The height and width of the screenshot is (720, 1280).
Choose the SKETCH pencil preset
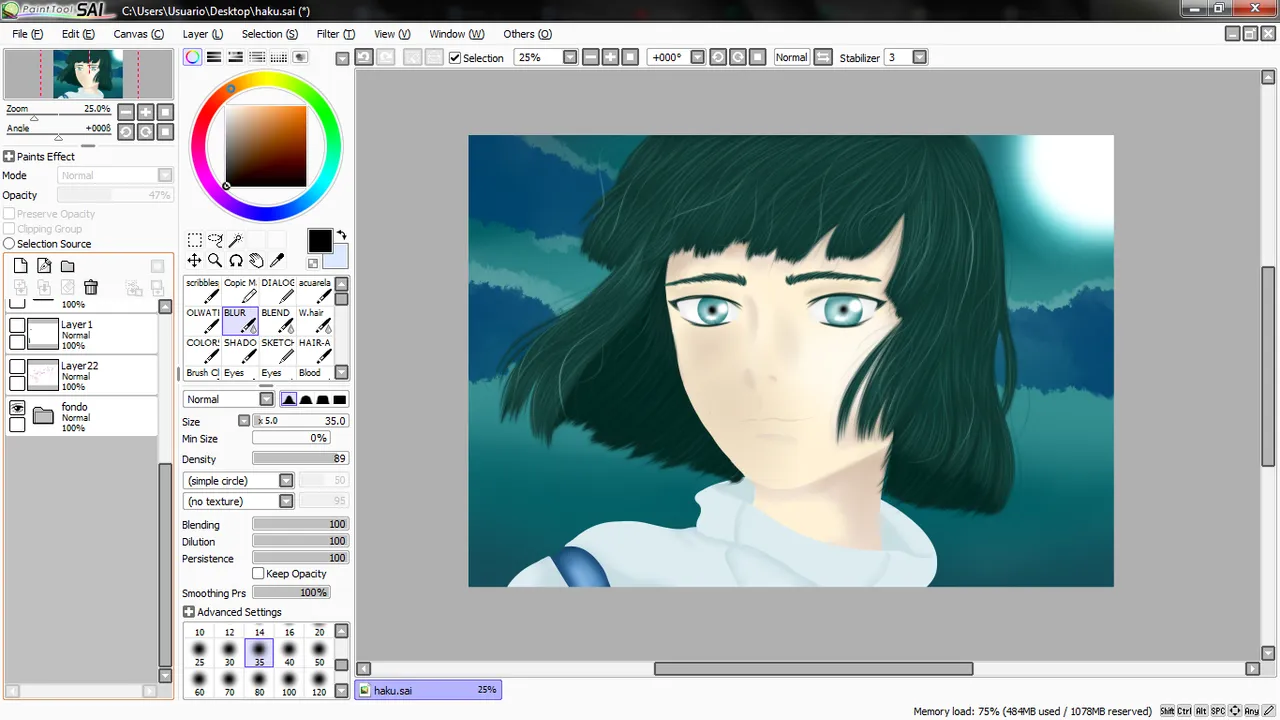pyautogui.click(x=277, y=350)
